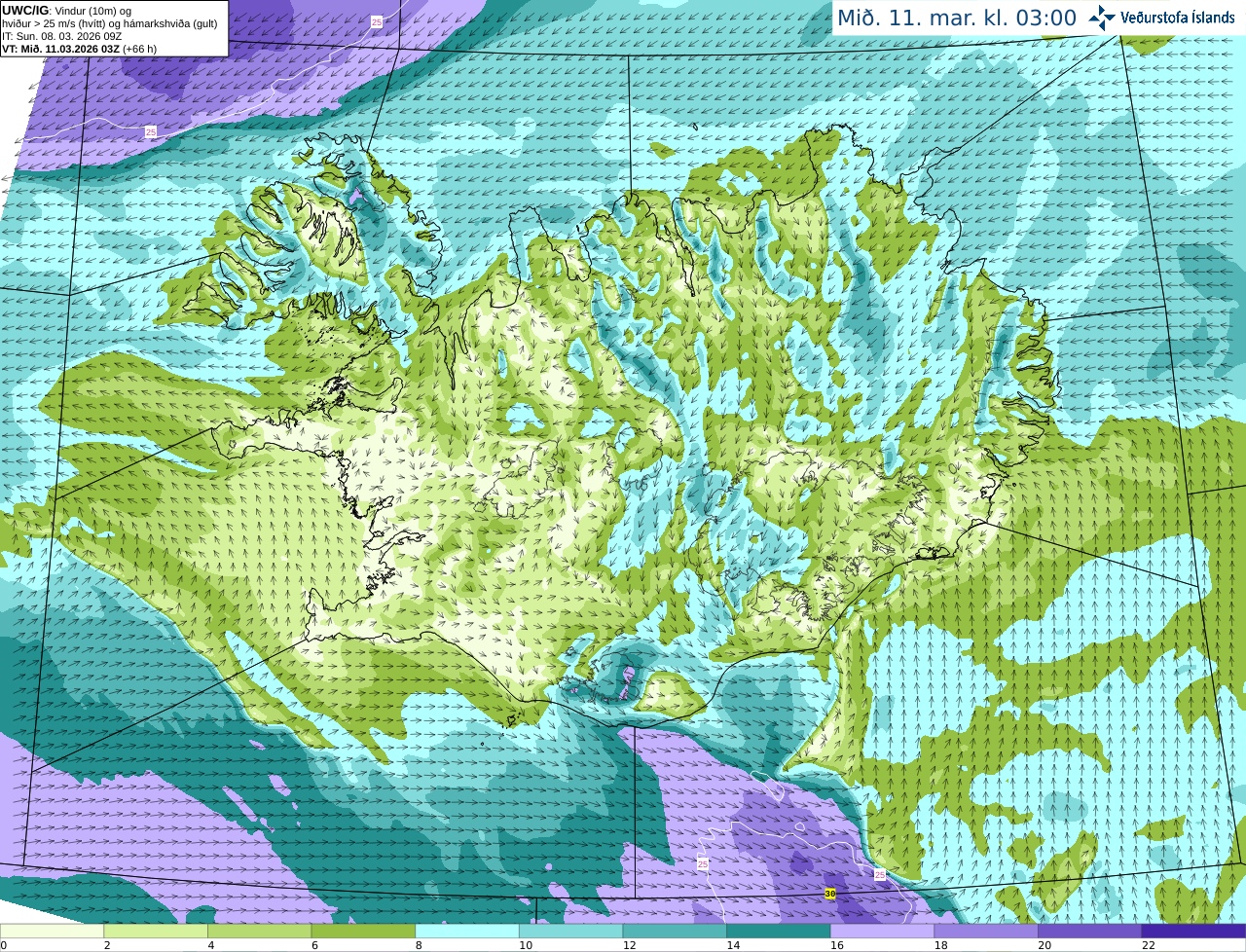The height and width of the screenshot is (952, 1246).
Task: Click the scale label '4'
Action: (211, 945)
